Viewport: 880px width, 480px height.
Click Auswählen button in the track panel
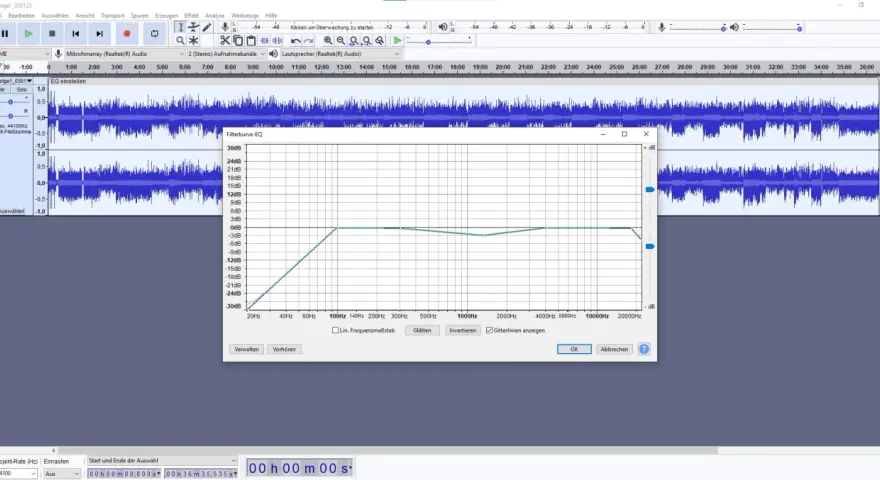coord(12,211)
